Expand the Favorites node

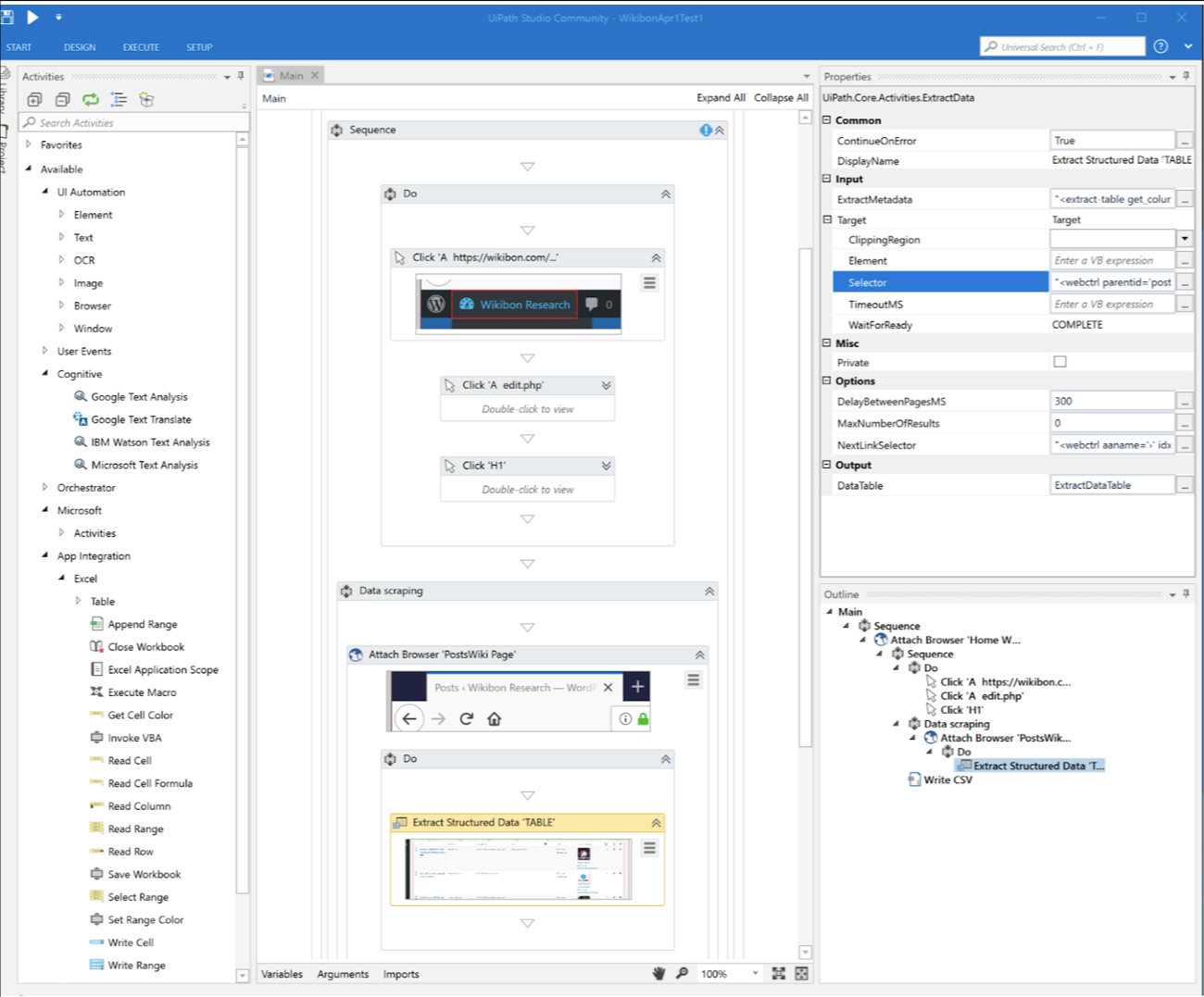tap(29, 144)
